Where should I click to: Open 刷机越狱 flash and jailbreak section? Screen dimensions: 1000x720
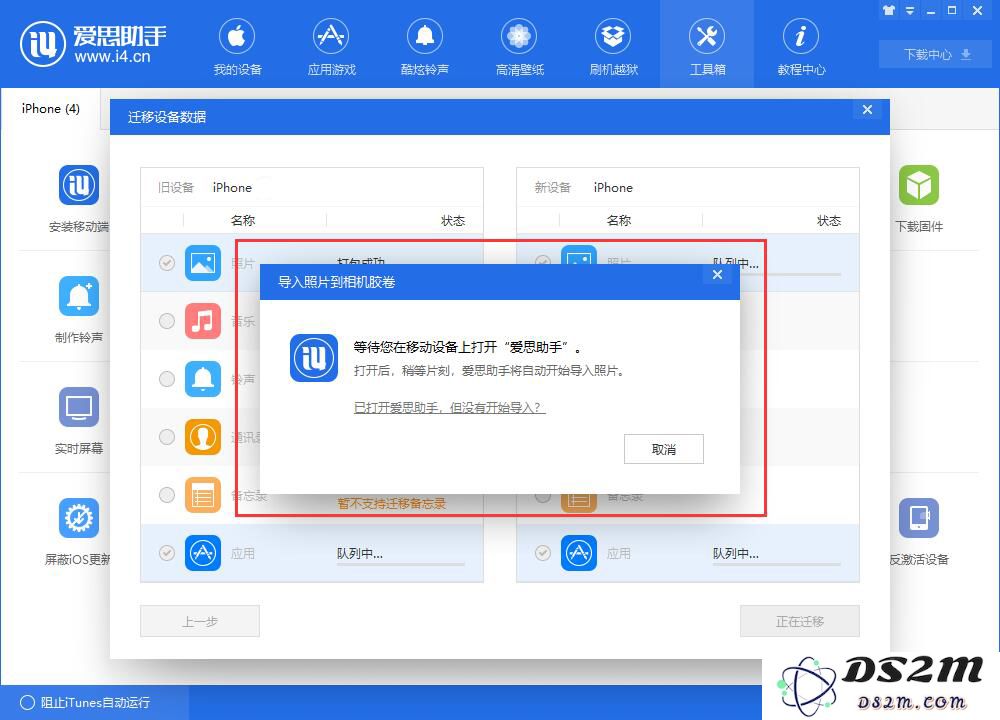[x=613, y=47]
